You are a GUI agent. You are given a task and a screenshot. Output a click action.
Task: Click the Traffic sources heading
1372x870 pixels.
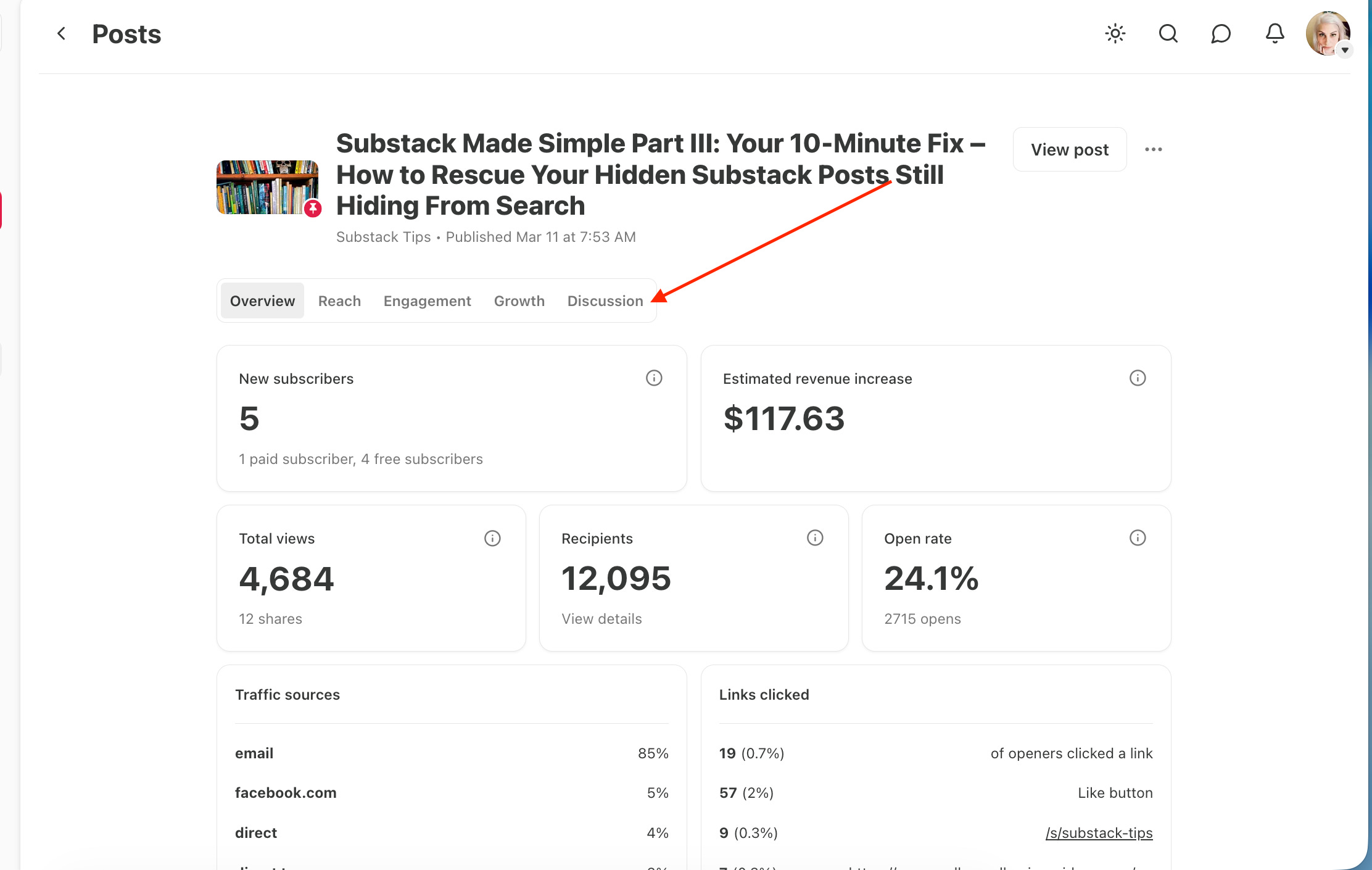point(287,695)
